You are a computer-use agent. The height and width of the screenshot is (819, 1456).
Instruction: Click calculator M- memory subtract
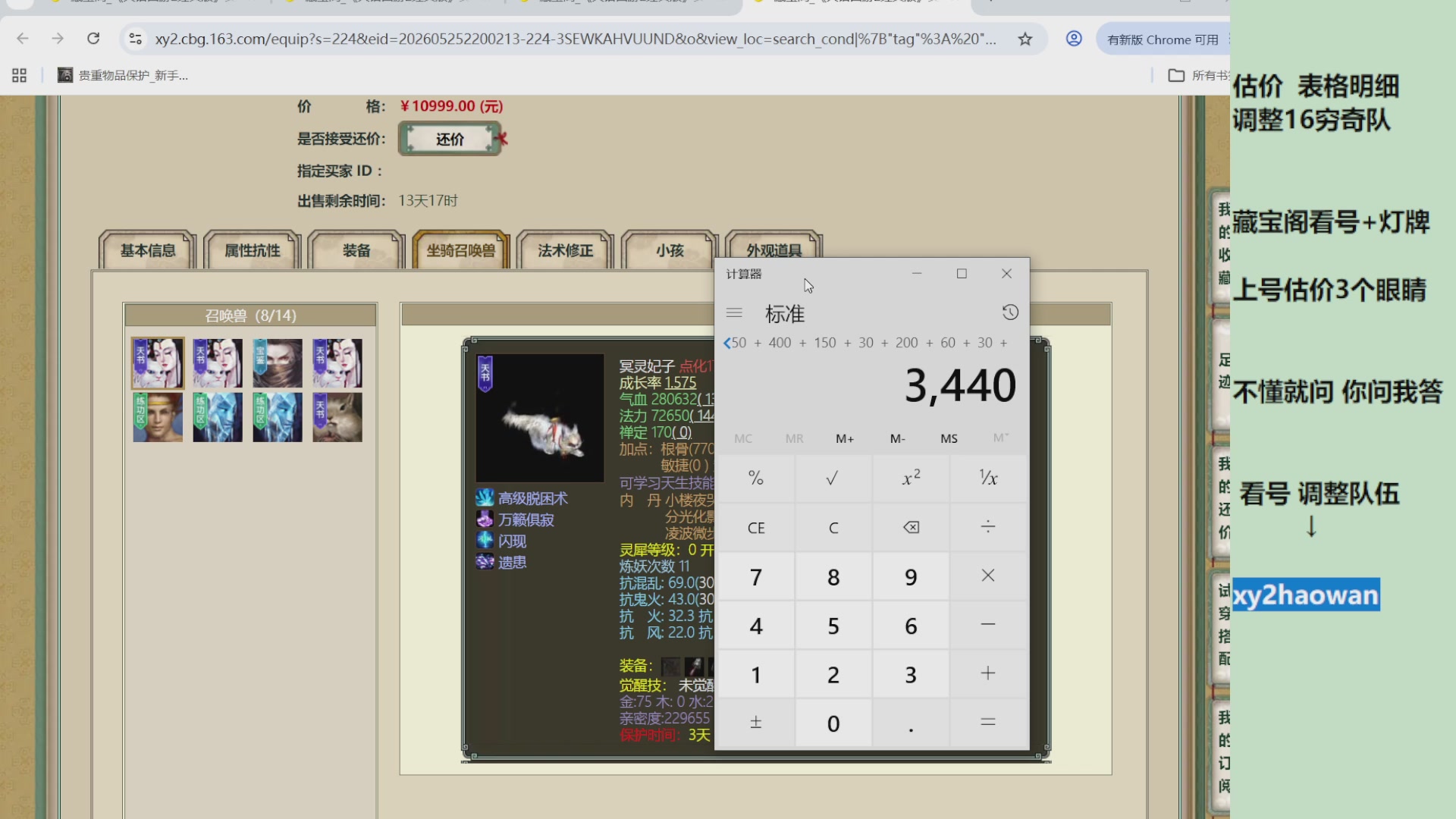coord(897,438)
